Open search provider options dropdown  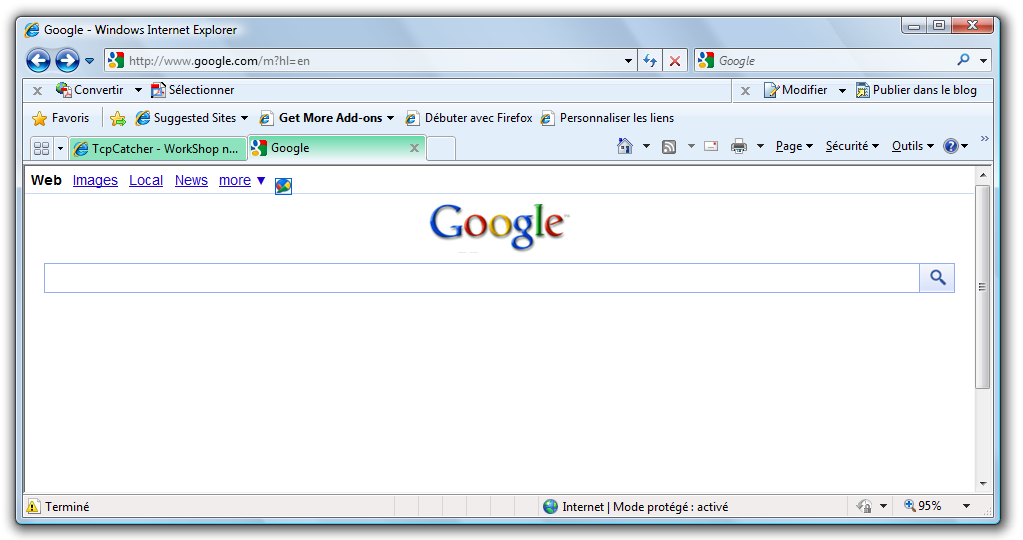pyautogui.click(x=983, y=61)
